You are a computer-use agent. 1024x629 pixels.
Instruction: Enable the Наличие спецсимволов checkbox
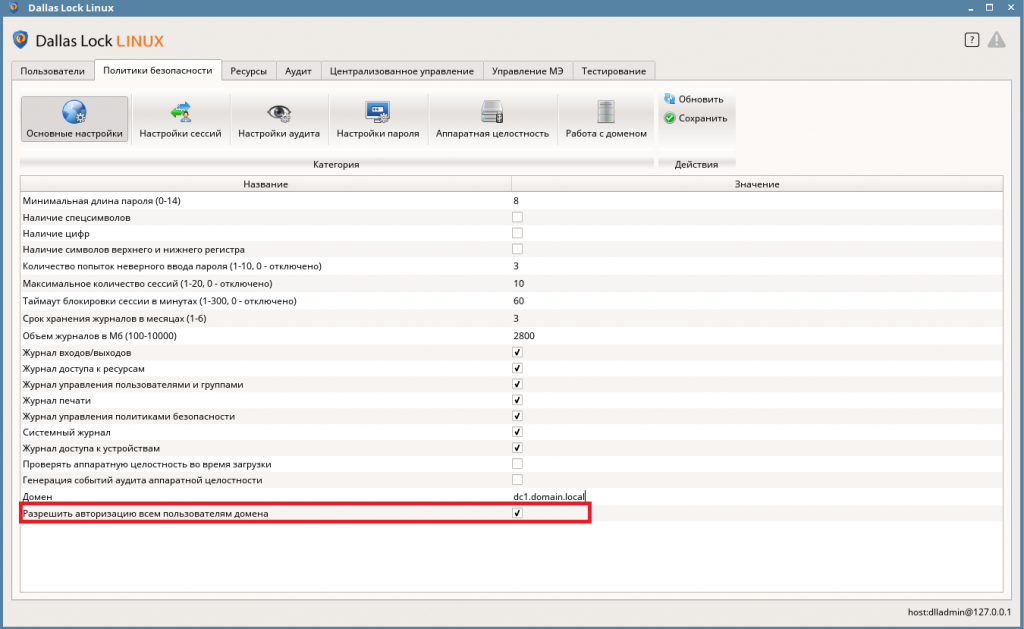pos(517,217)
